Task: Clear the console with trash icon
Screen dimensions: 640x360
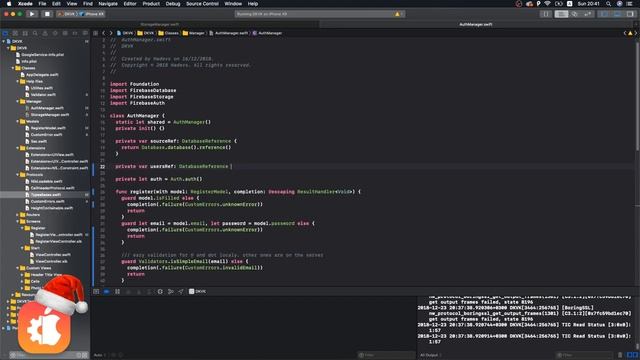Action: (620, 355)
